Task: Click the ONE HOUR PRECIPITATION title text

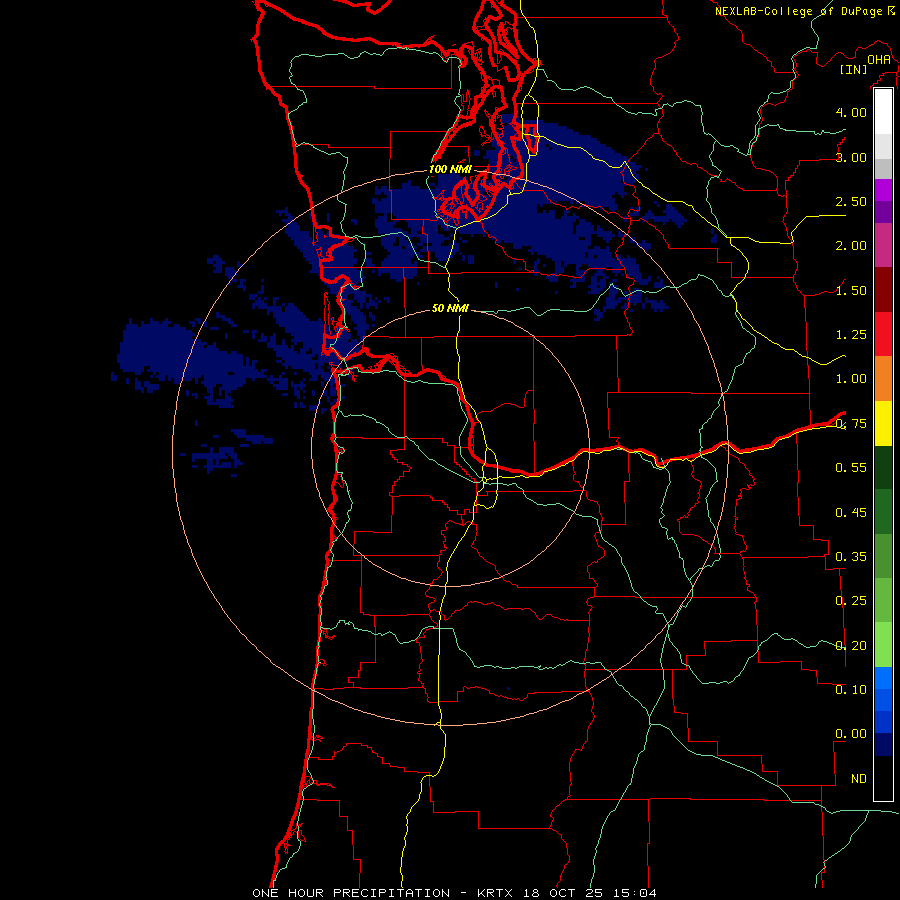Action: [351, 893]
